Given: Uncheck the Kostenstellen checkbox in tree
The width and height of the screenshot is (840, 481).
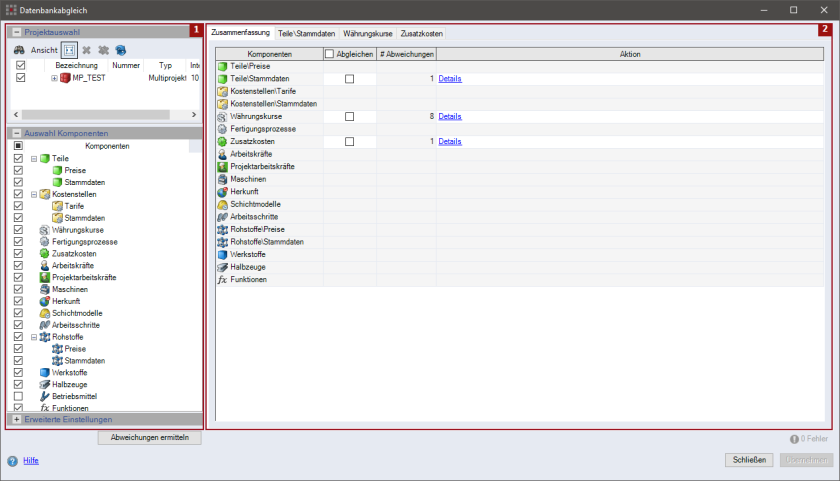Looking at the screenshot, I should point(18,194).
